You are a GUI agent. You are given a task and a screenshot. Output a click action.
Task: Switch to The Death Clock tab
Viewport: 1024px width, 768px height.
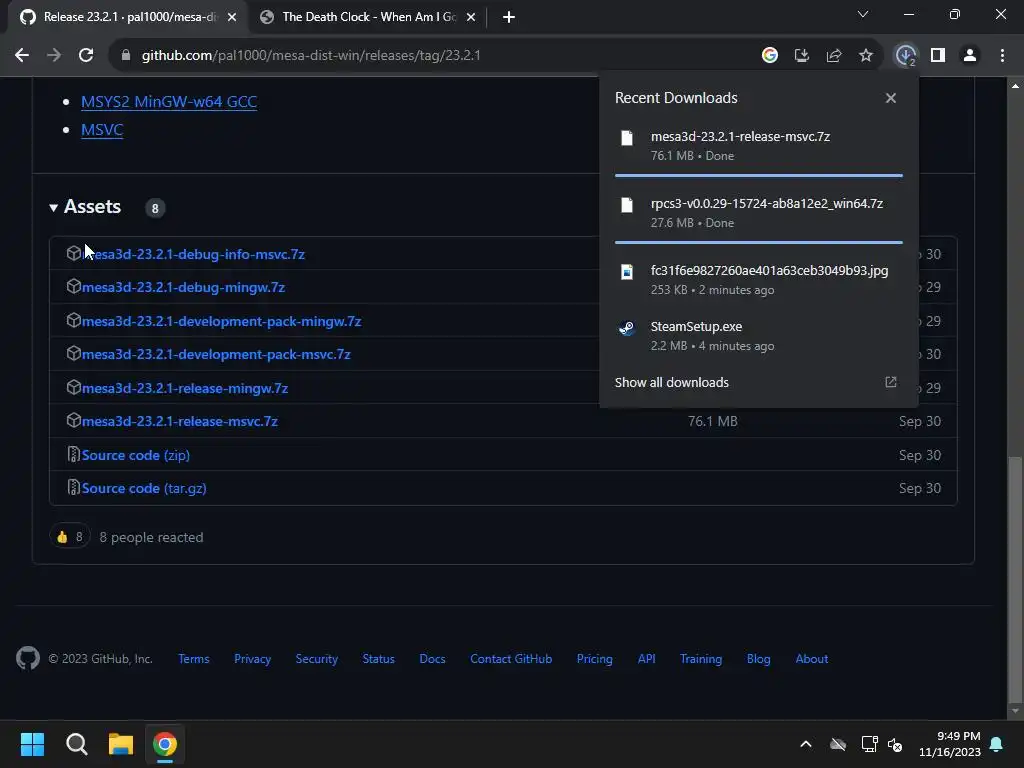368,17
